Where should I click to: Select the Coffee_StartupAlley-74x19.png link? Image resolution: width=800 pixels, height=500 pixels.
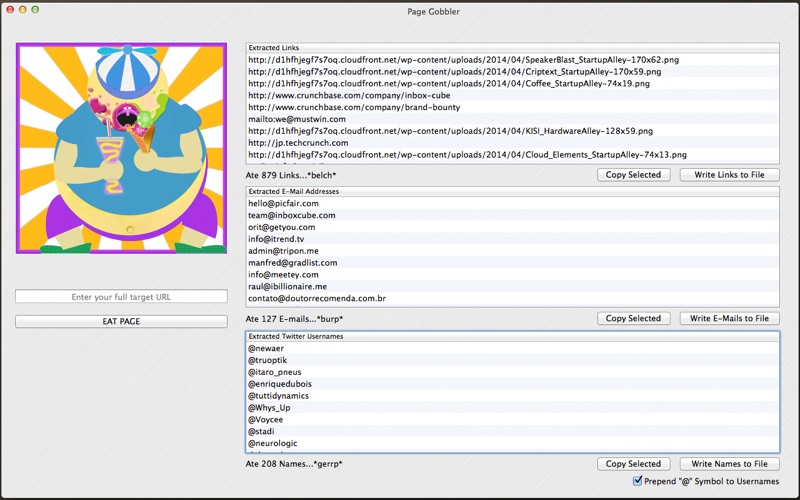pyautogui.click(x=512, y=83)
